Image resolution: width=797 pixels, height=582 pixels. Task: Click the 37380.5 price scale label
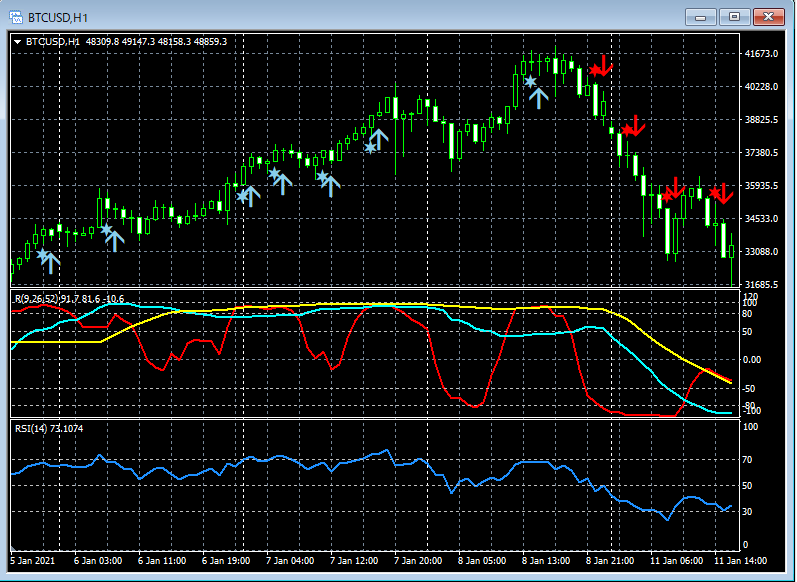click(x=761, y=153)
